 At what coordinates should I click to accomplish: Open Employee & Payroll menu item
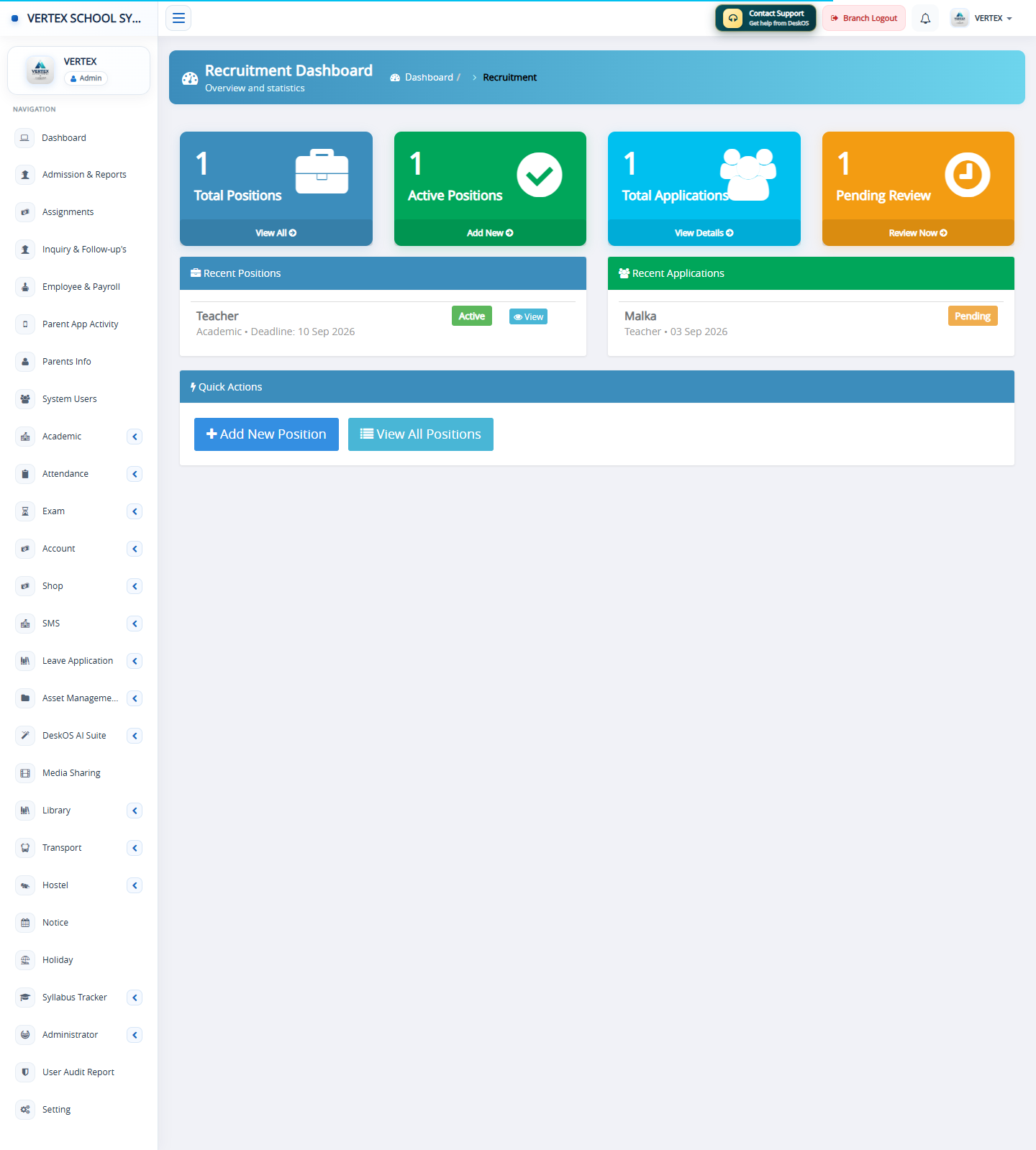[78, 287]
